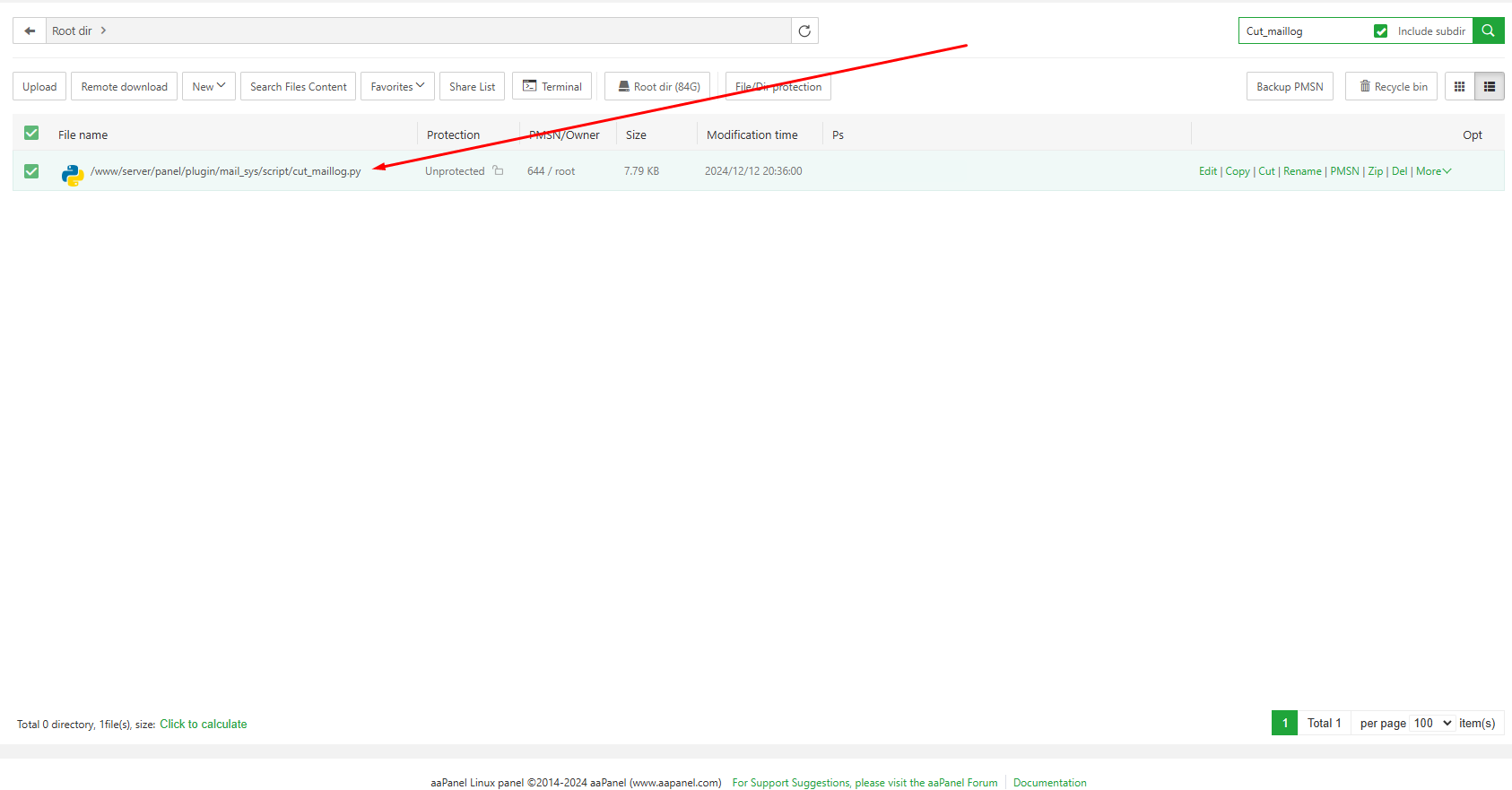Delete cut_maillog.py using Del
Image resolution: width=1512 pixels, height=790 pixels.
(x=1399, y=171)
